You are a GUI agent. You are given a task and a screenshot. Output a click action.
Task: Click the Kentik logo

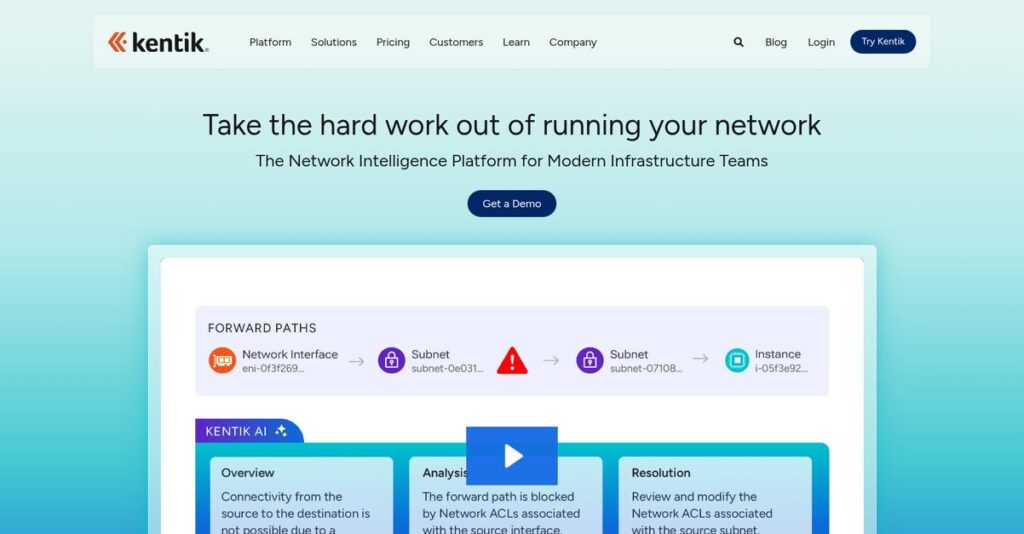coord(158,42)
